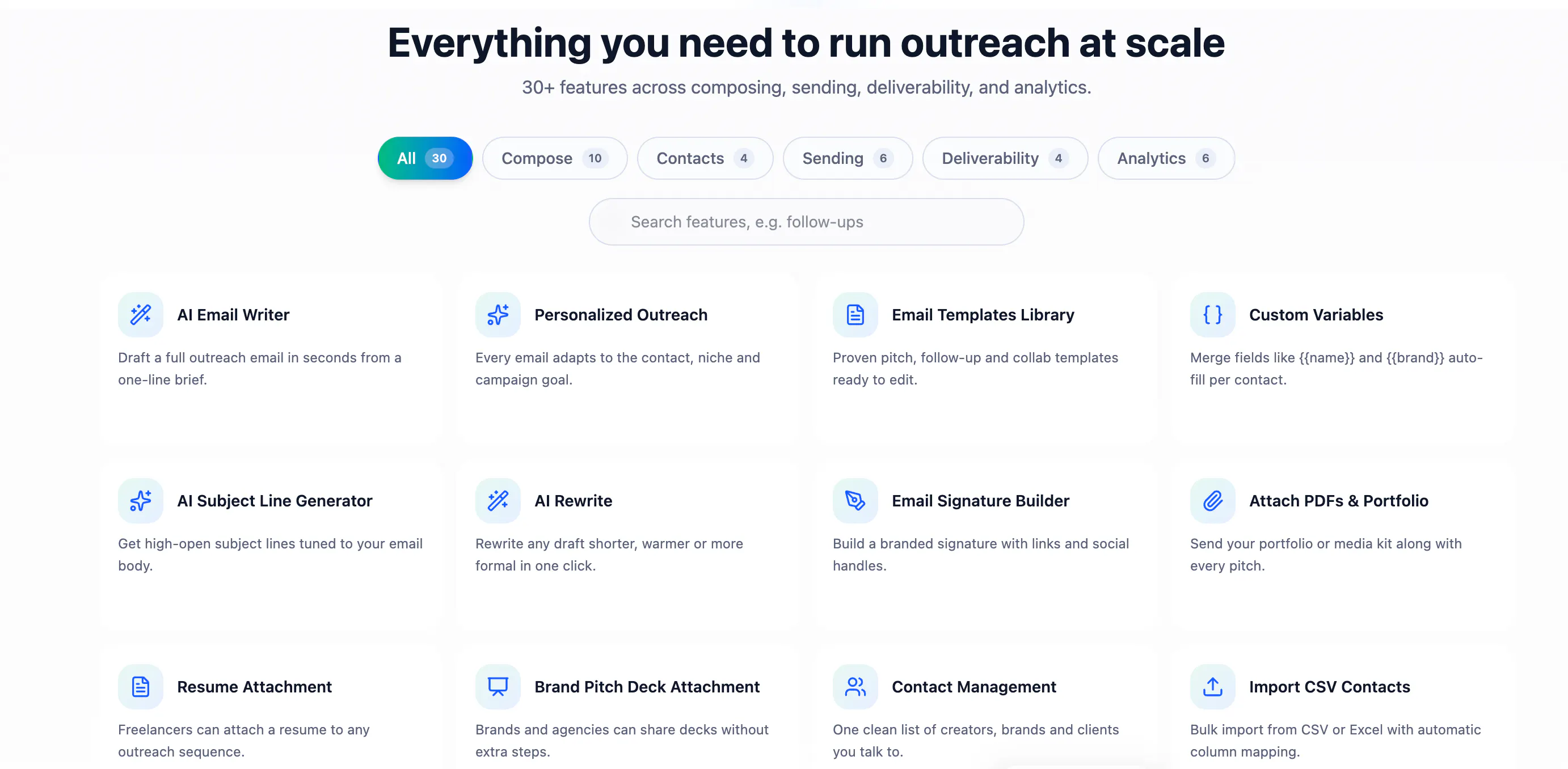Open the Deliverability filter tab
This screenshot has width=1568, height=769.
pyautogui.click(x=1005, y=158)
